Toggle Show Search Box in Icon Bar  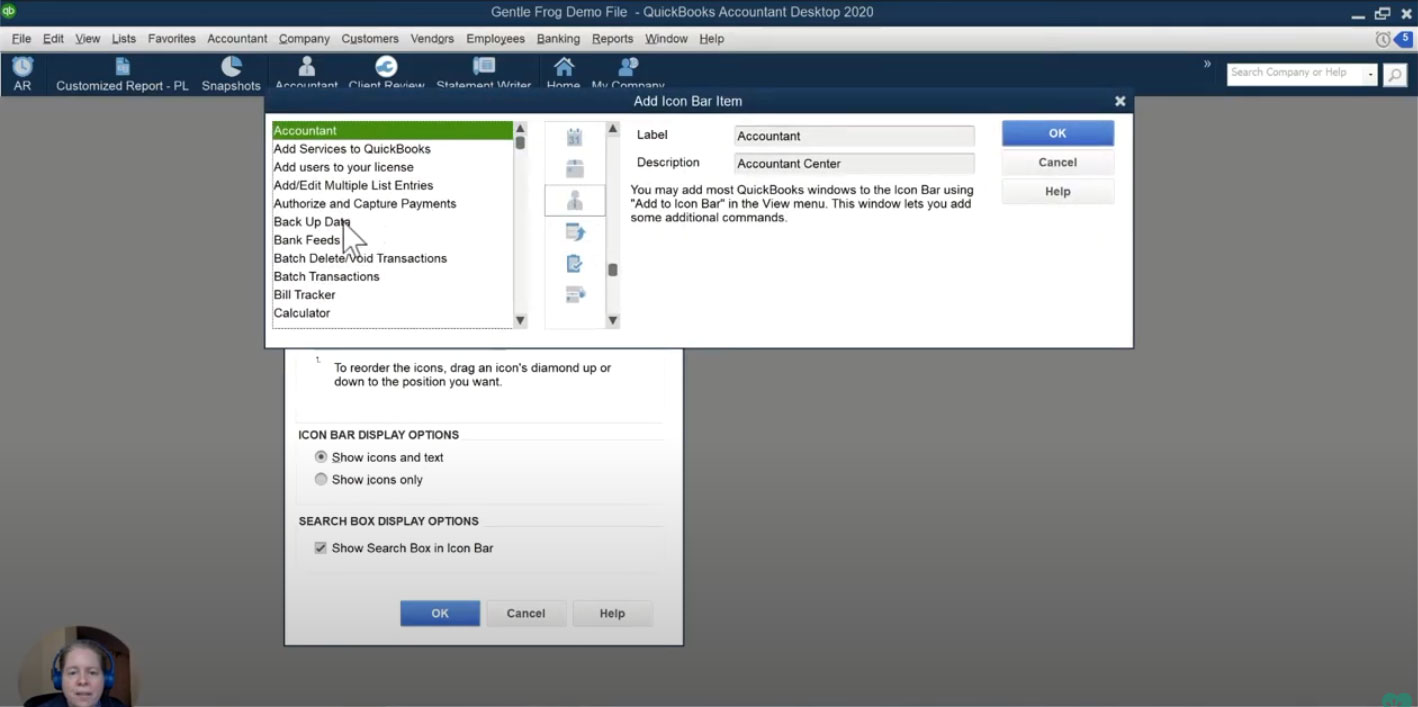coord(321,548)
